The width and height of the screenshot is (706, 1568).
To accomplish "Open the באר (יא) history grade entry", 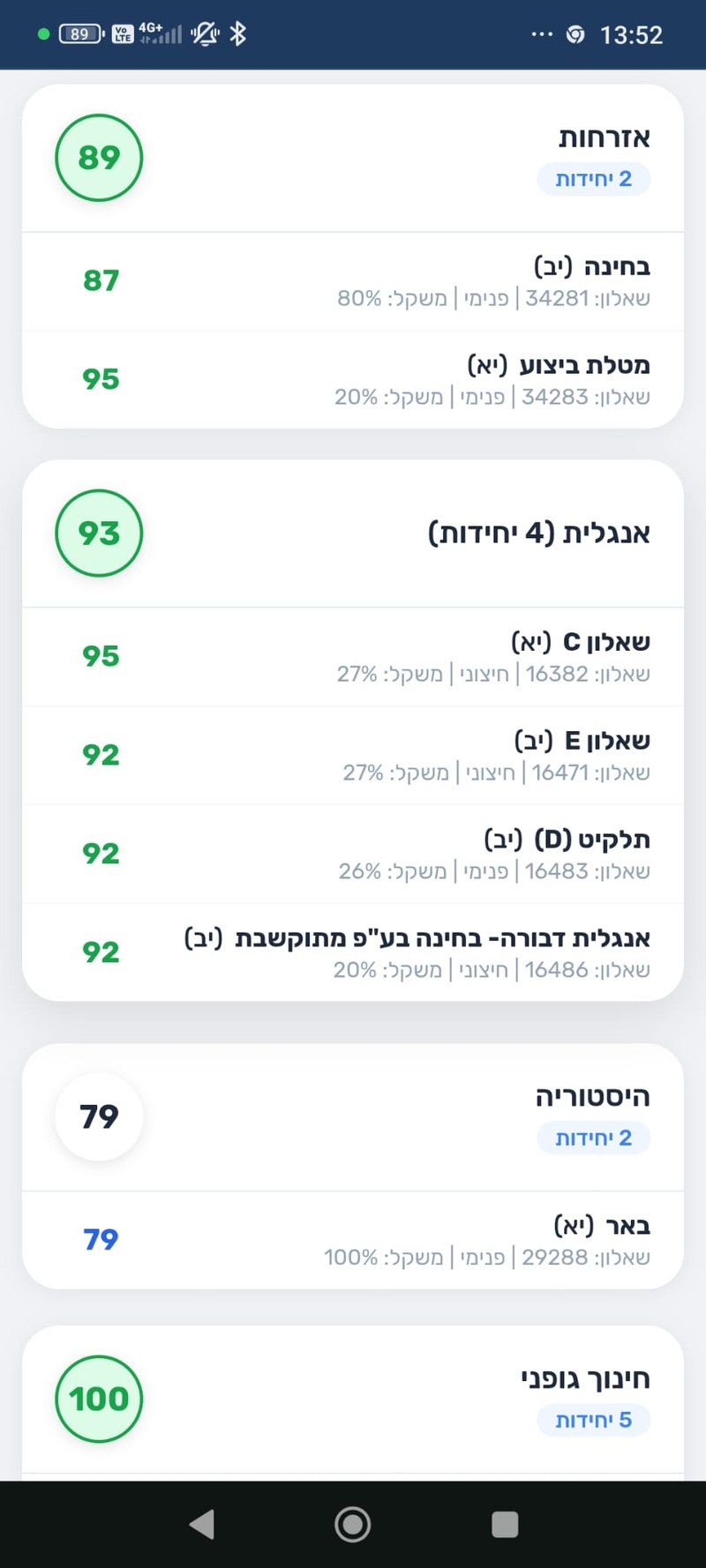I will (353, 1239).
